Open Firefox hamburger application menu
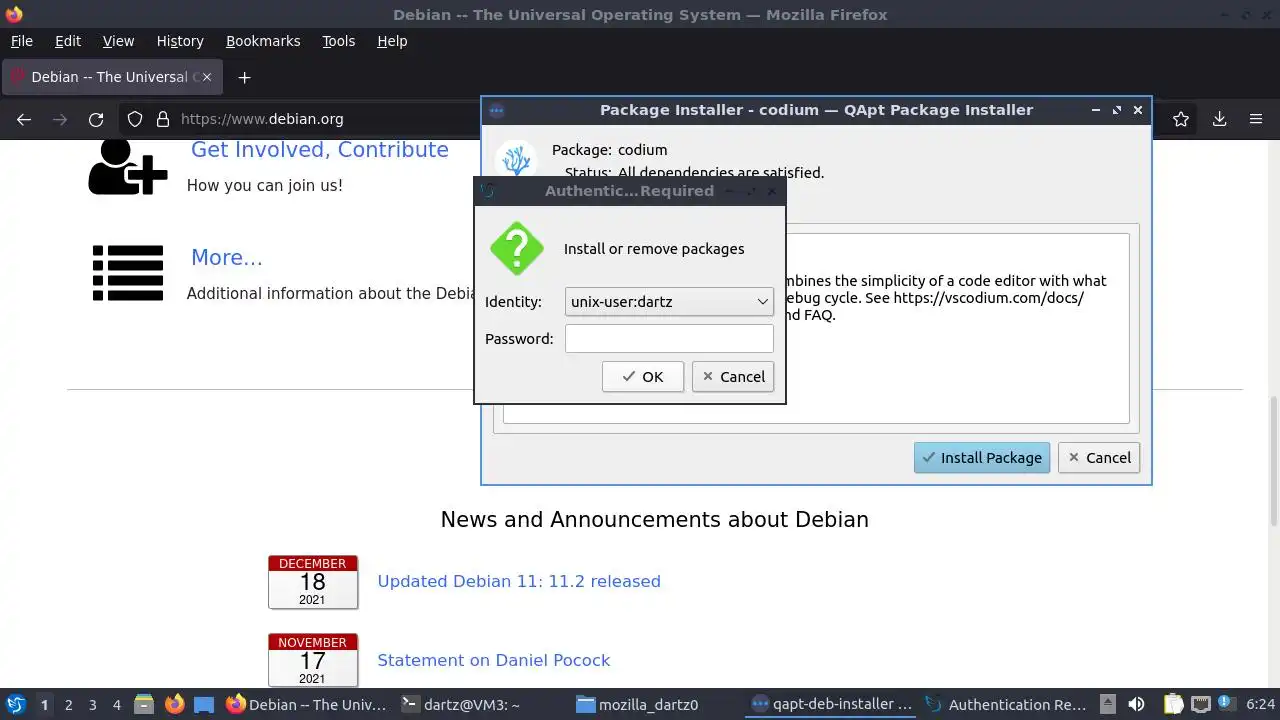Image resolution: width=1280 pixels, height=720 pixels. (x=1256, y=119)
